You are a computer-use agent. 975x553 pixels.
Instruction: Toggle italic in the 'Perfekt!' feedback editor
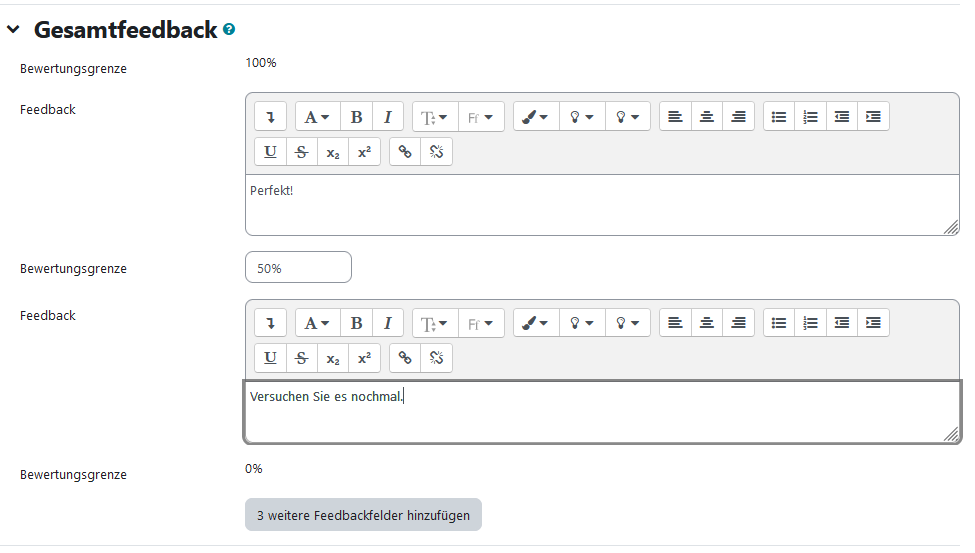pyautogui.click(x=388, y=117)
